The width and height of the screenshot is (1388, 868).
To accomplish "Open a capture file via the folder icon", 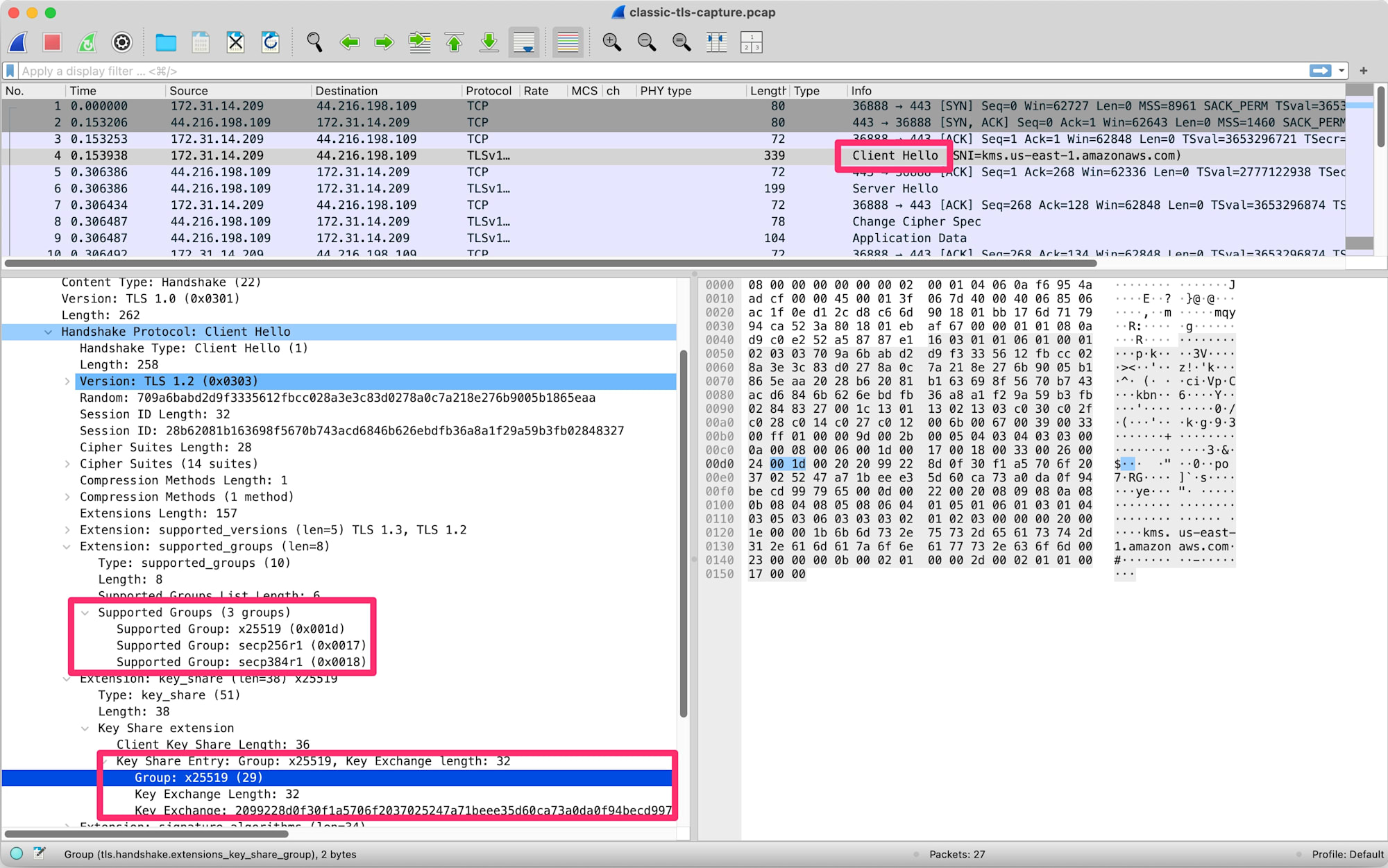I will pyautogui.click(x=166, y=42).
